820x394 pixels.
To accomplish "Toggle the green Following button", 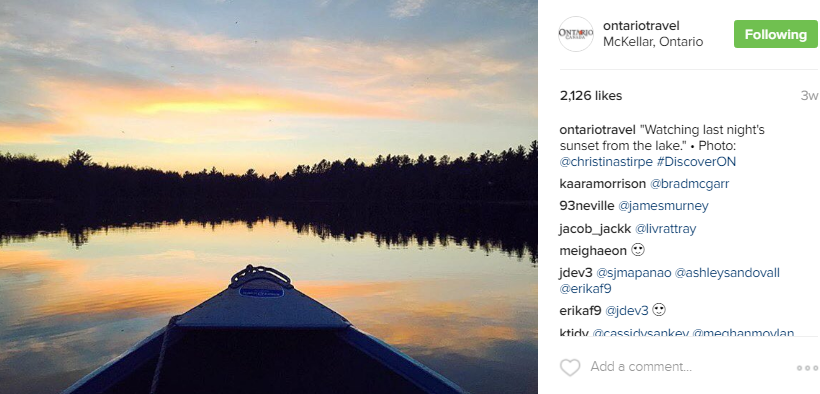I will click(x=776, y=35).
